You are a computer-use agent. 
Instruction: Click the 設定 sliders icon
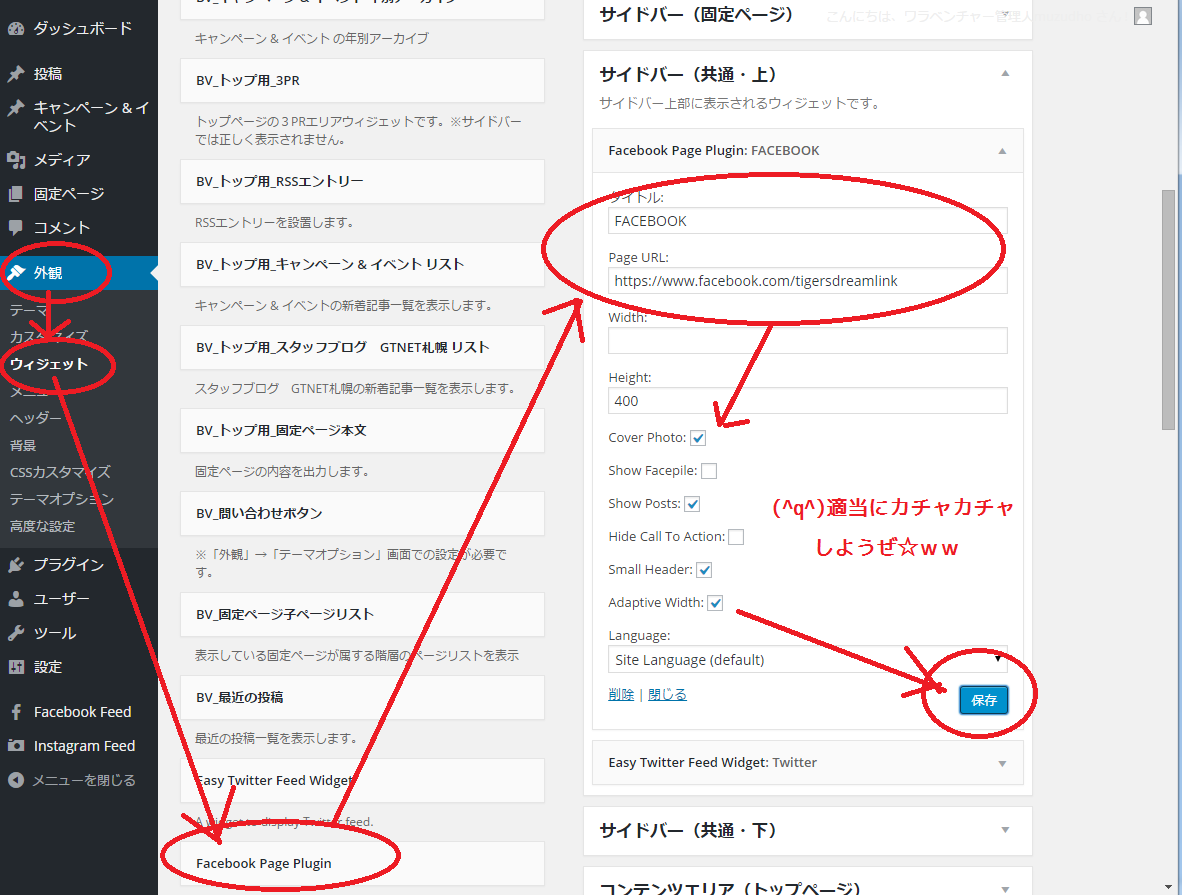click(16, 667)
